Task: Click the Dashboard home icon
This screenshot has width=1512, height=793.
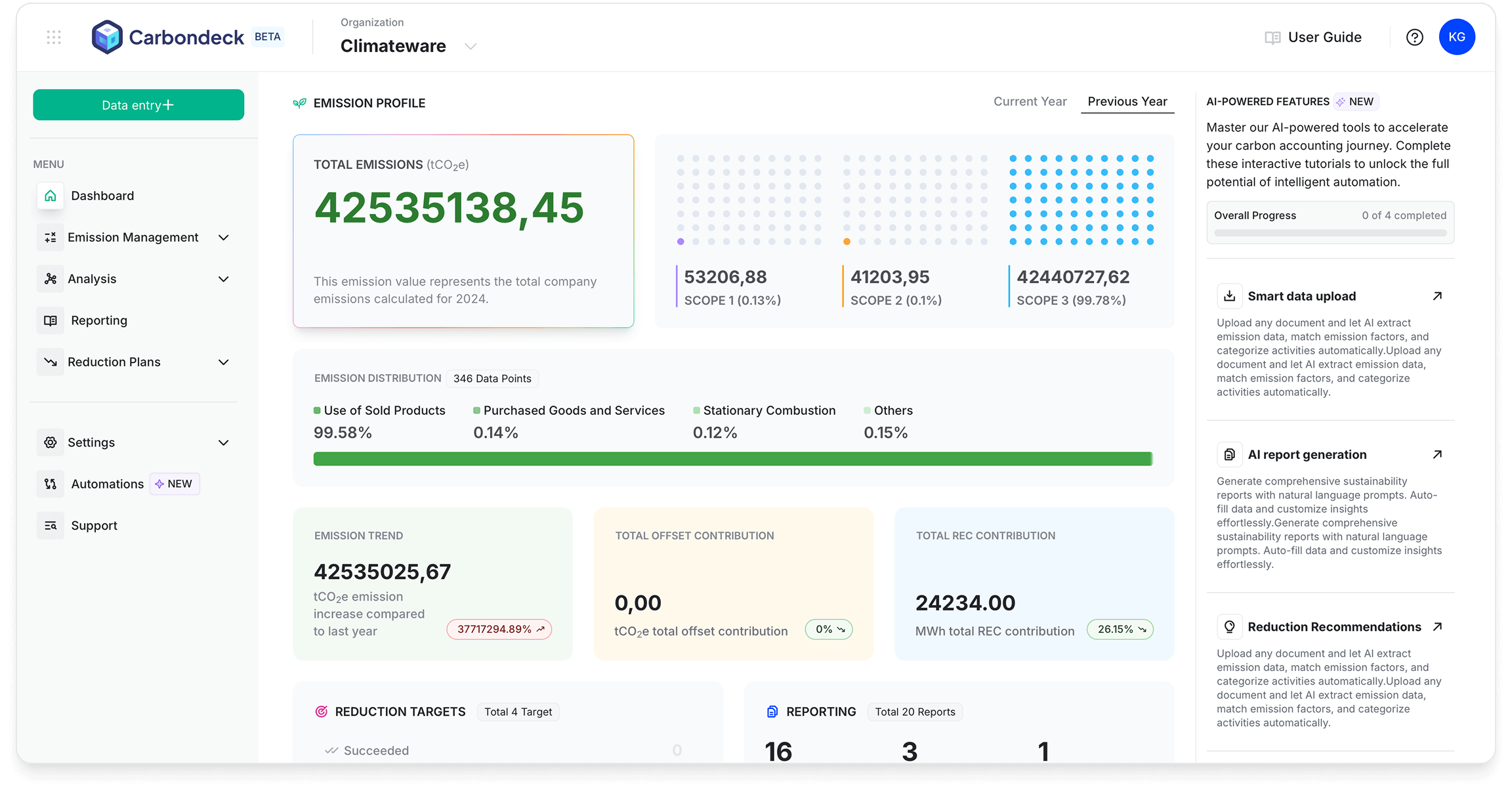Action: tap(51, 196)
